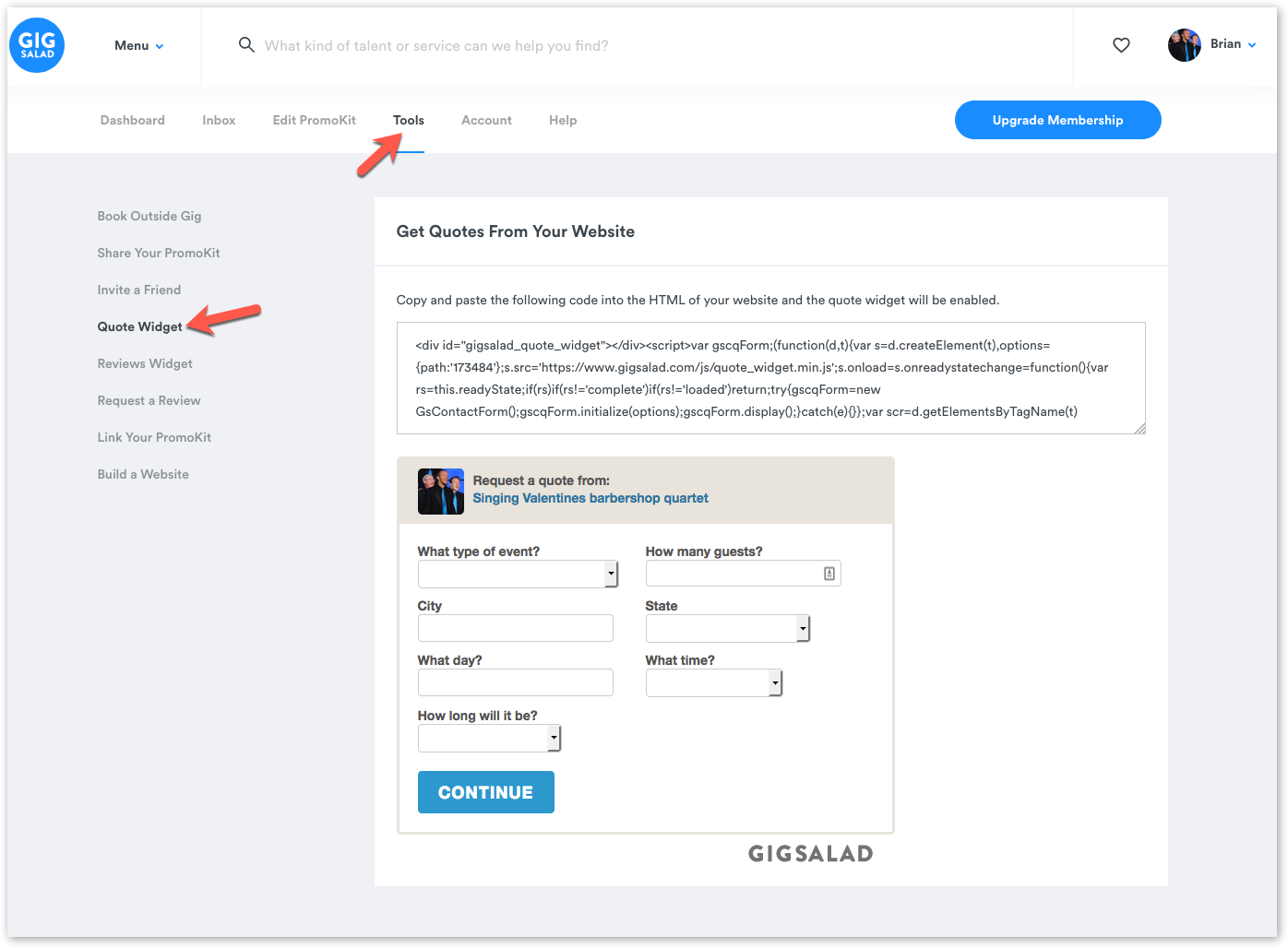Open Build a Website
The height and width of the screenshot is (948, 1288).
pos(143,474)
